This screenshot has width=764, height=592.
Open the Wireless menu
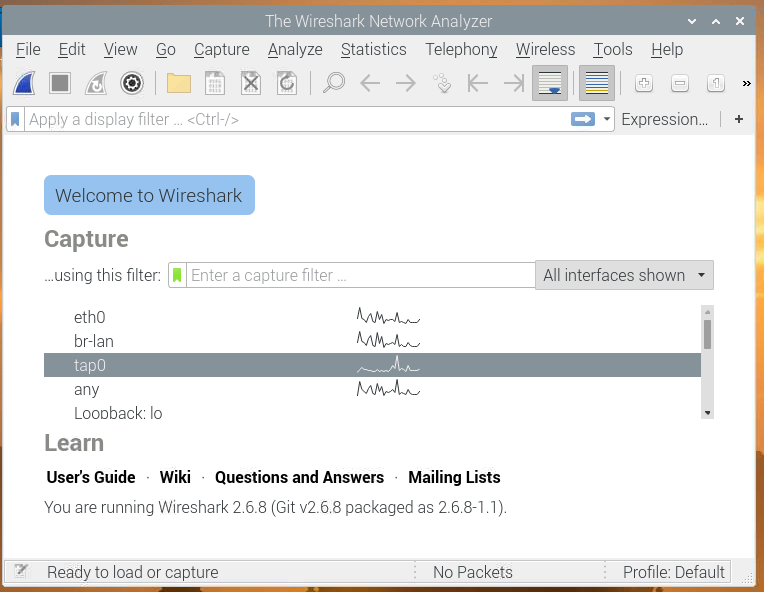pos(545,49)
